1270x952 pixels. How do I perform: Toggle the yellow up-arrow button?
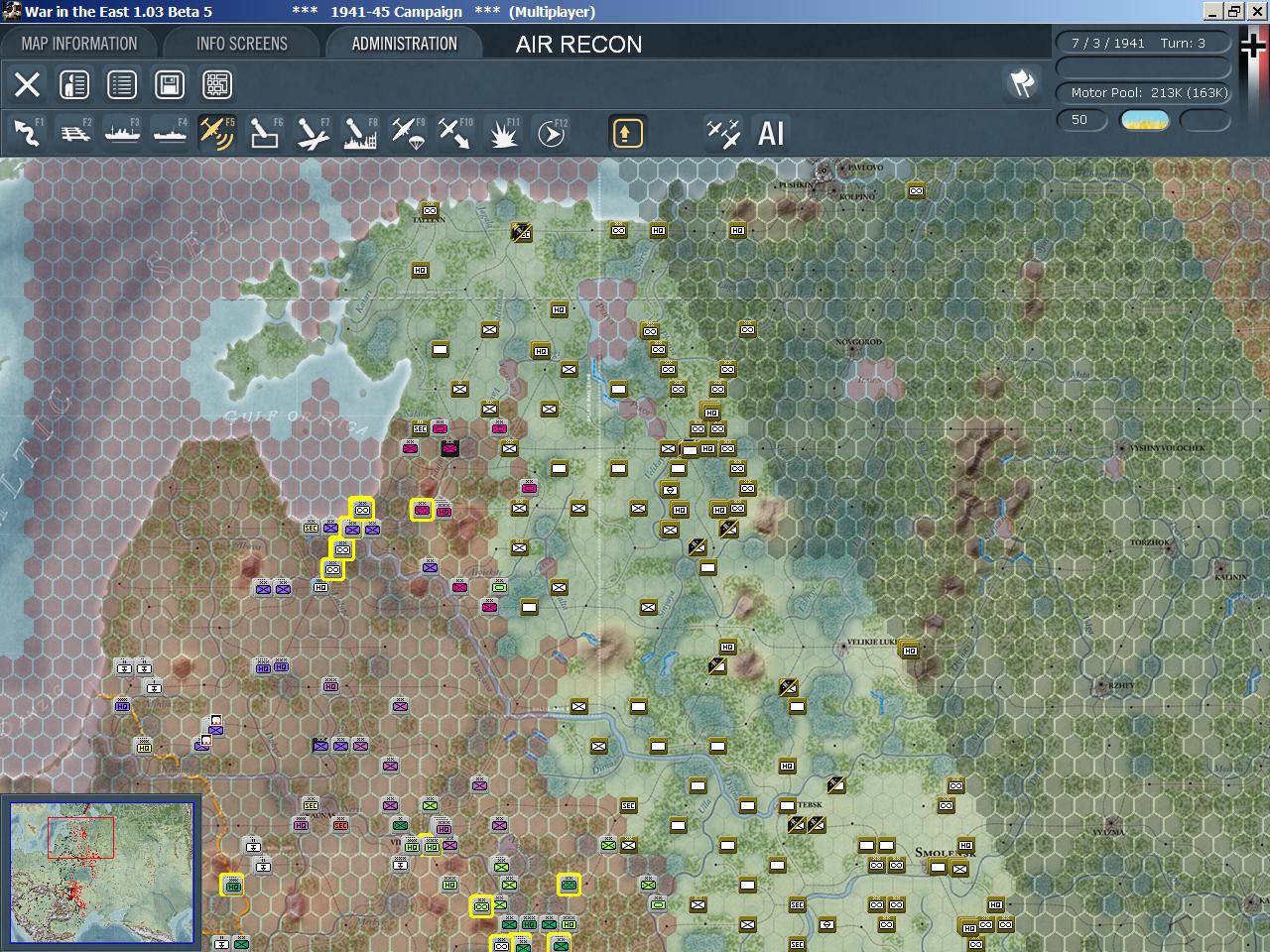627,133
